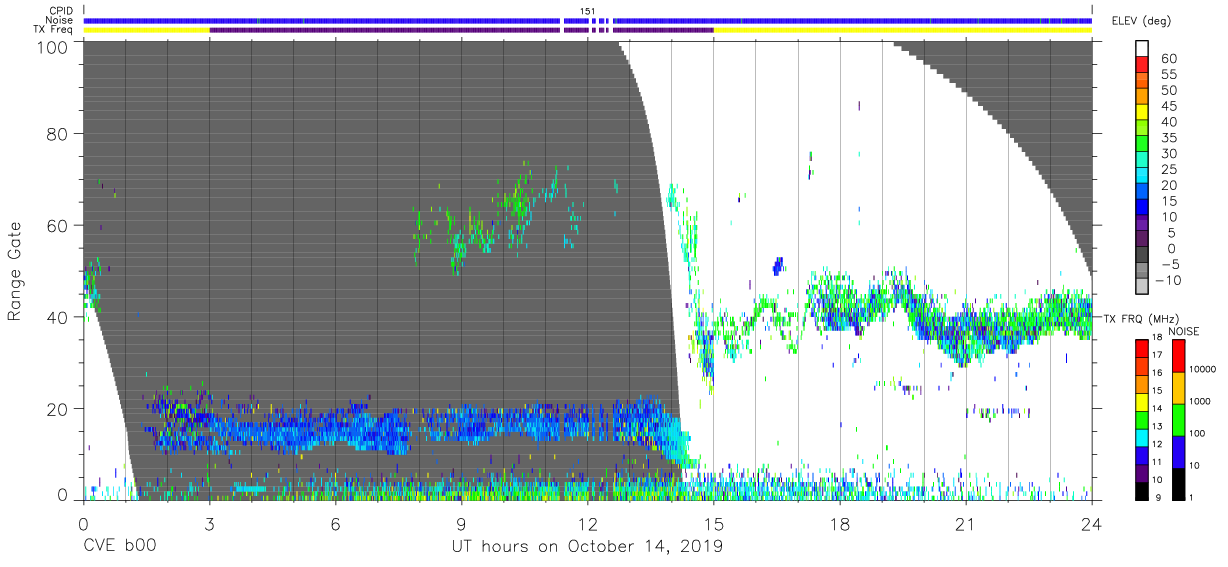Pick the yellow segment of ELEV colorbar
The height and width of the screenshot is (567, 1228).
tap(1144, 113)
